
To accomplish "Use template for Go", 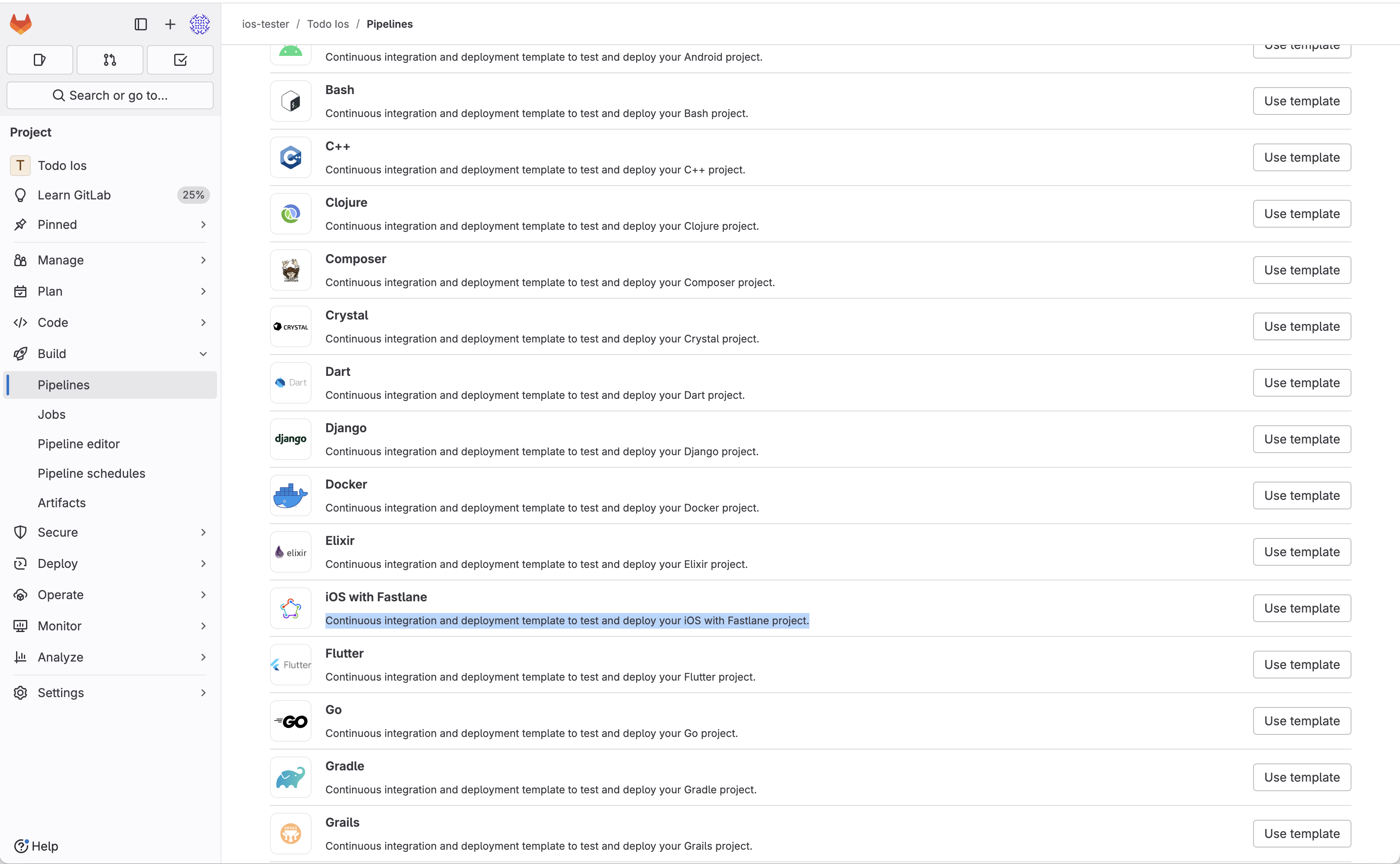I will coord(1302,721).
